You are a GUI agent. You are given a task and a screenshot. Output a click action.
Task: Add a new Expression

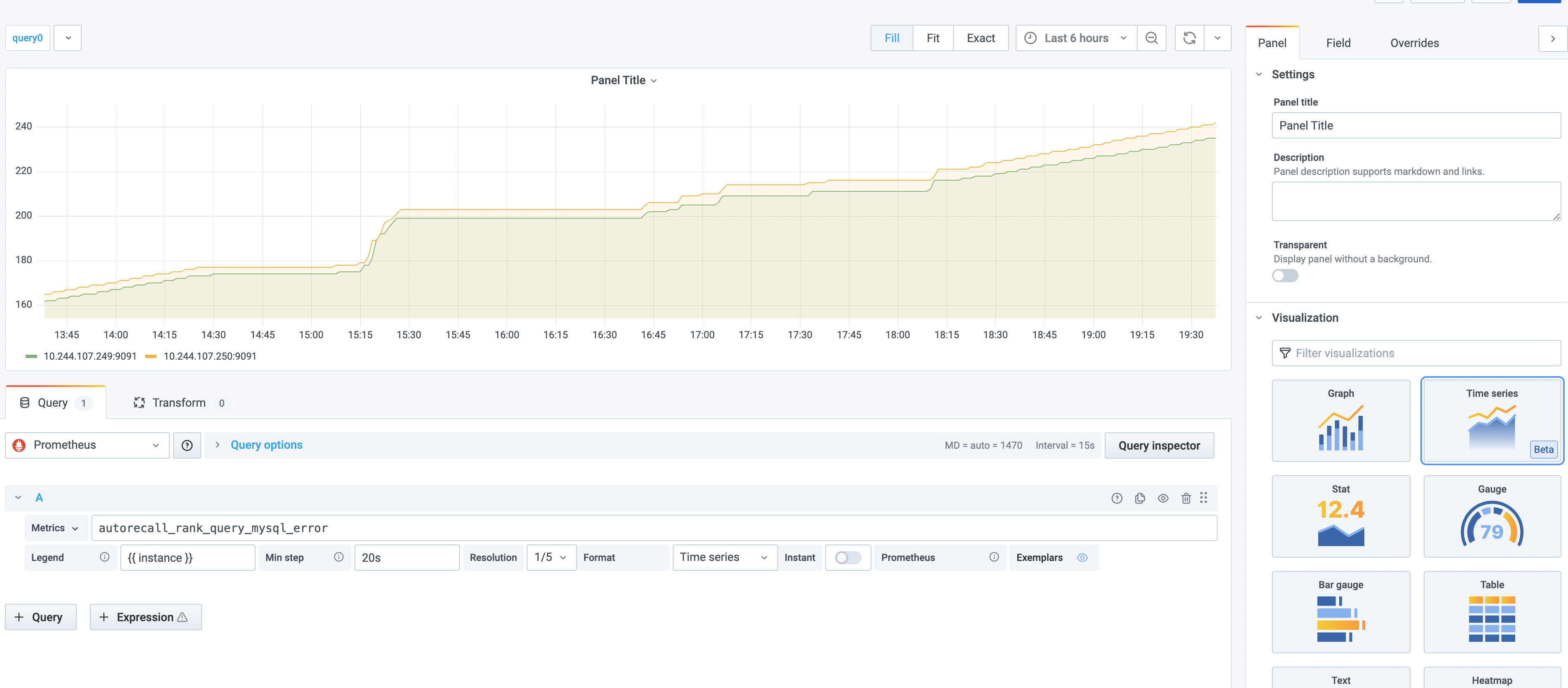(x=146, y=617)
